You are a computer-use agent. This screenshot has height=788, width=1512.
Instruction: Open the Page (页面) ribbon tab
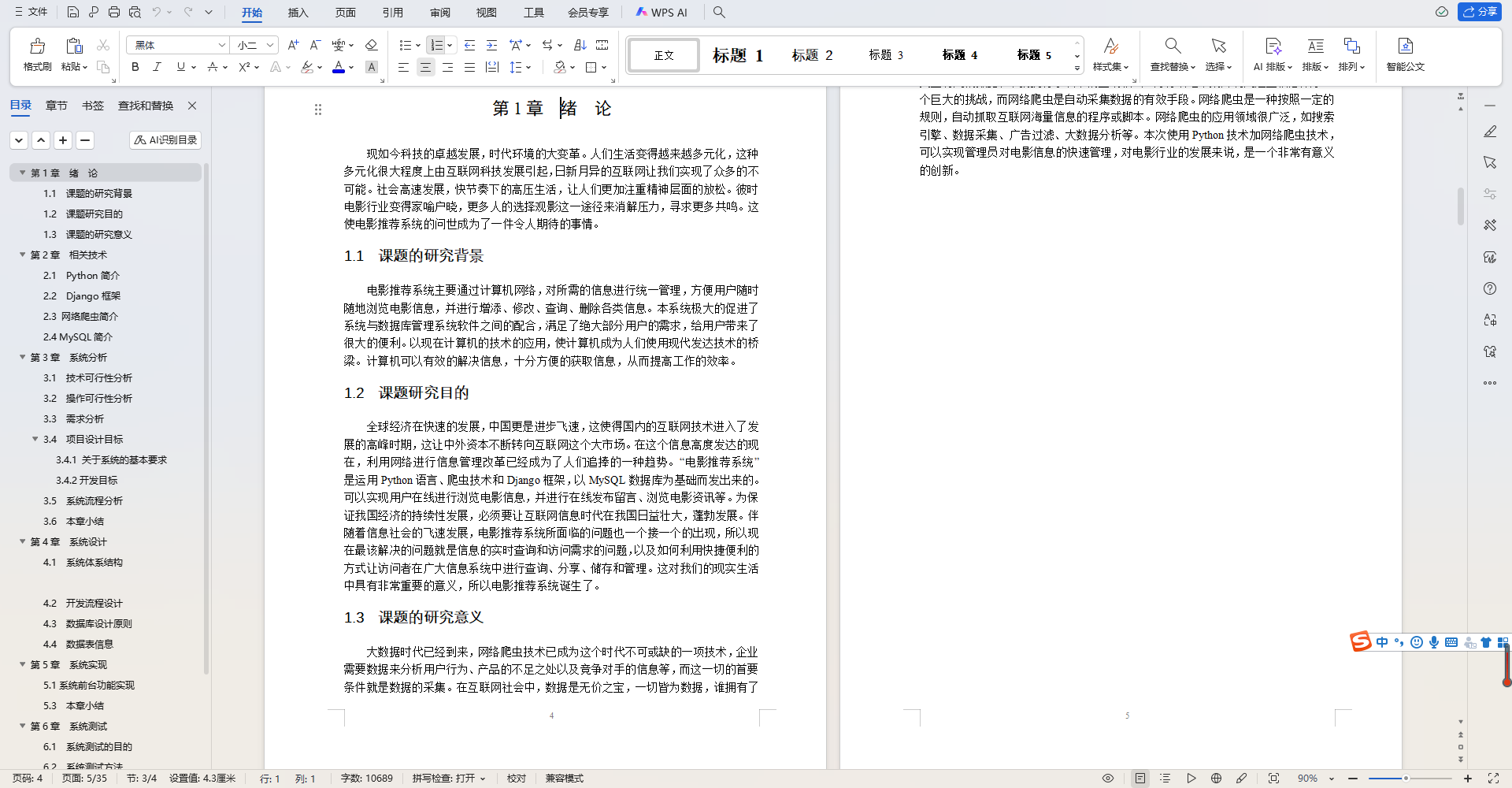click(345, 13)
